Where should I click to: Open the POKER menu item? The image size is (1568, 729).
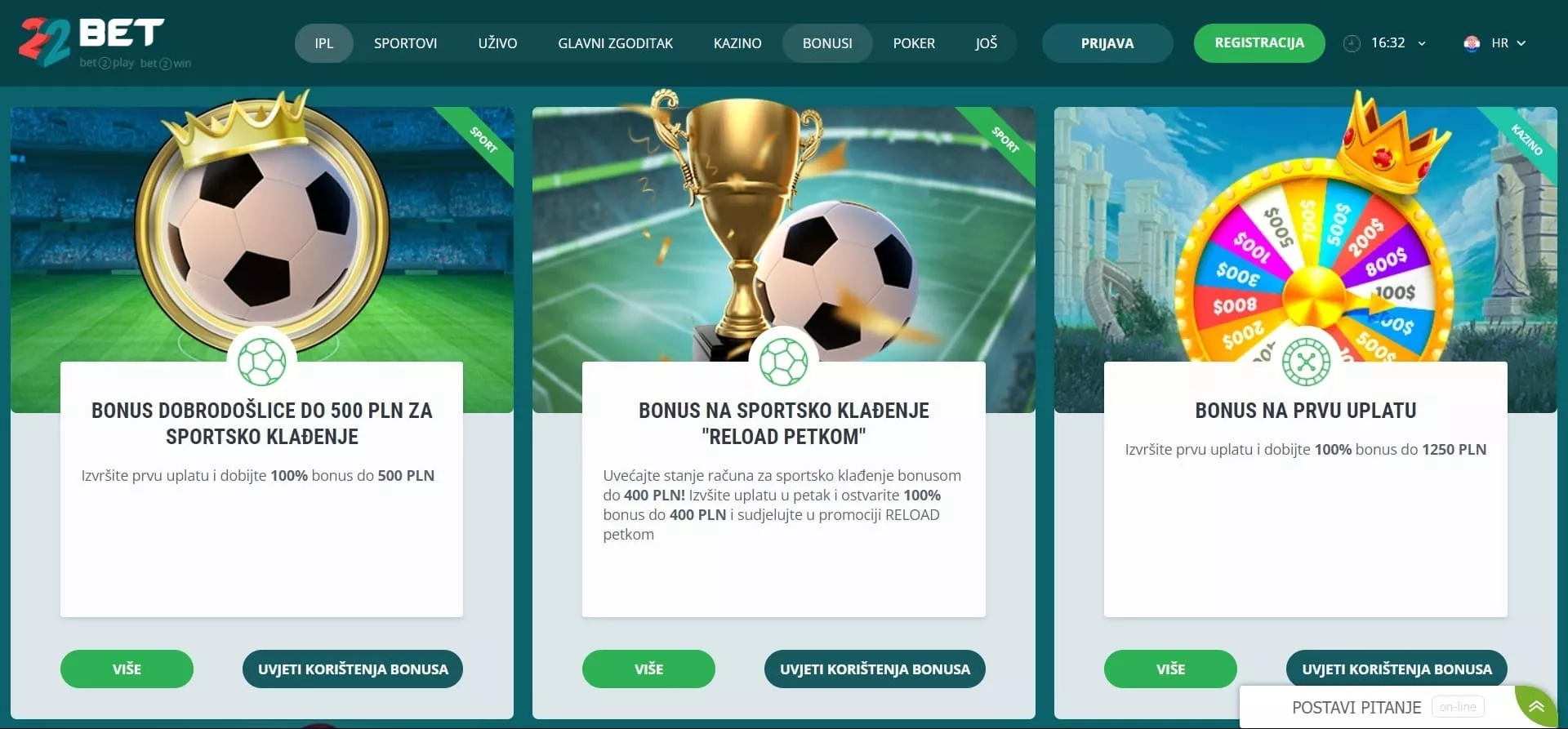tap(914, 43)
